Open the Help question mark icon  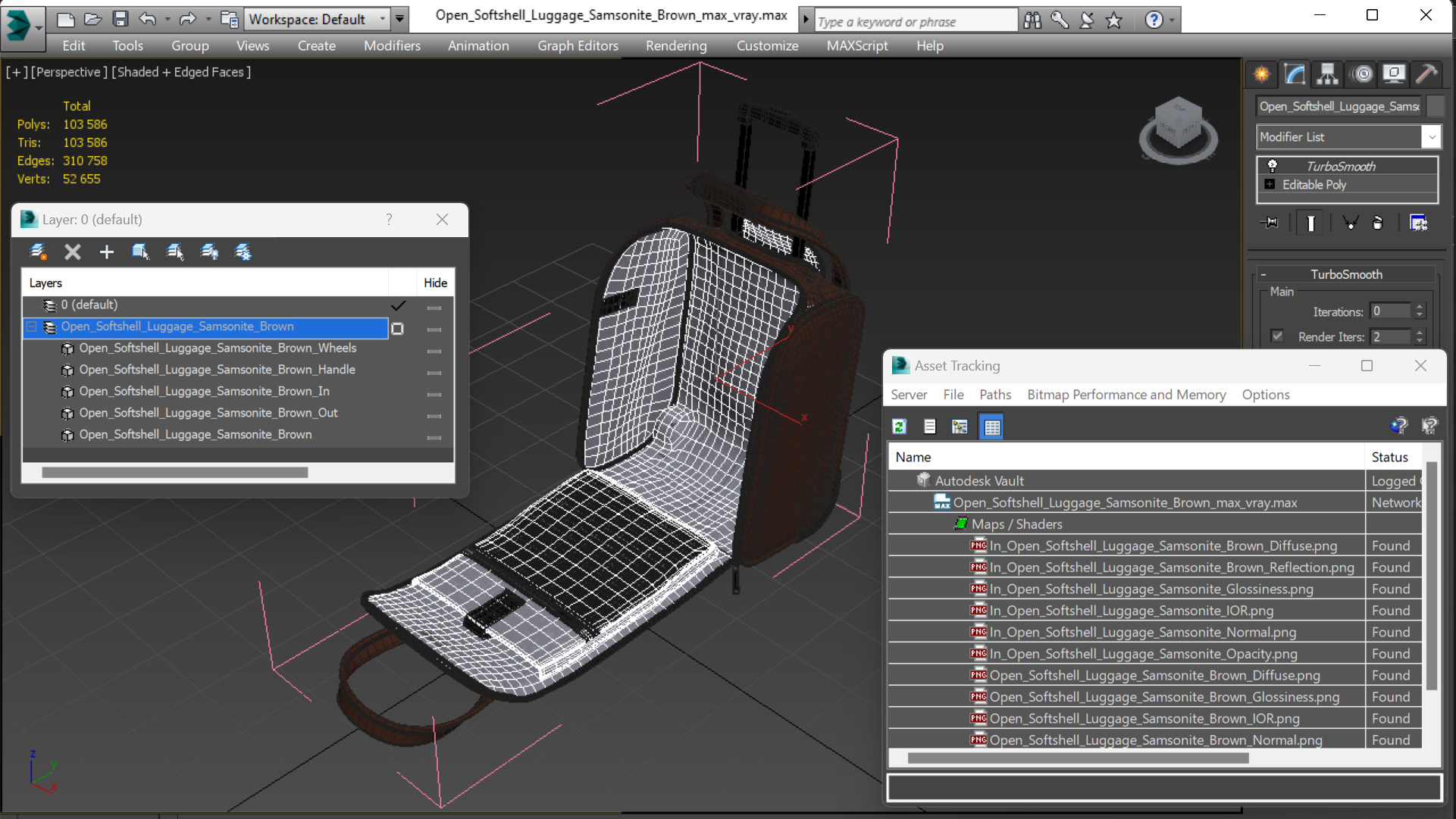[1154, 20]
